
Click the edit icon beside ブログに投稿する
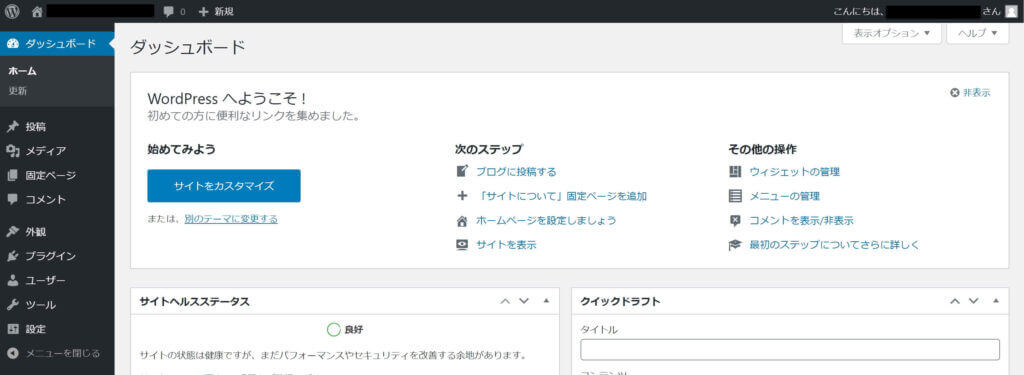click(462, 171)
